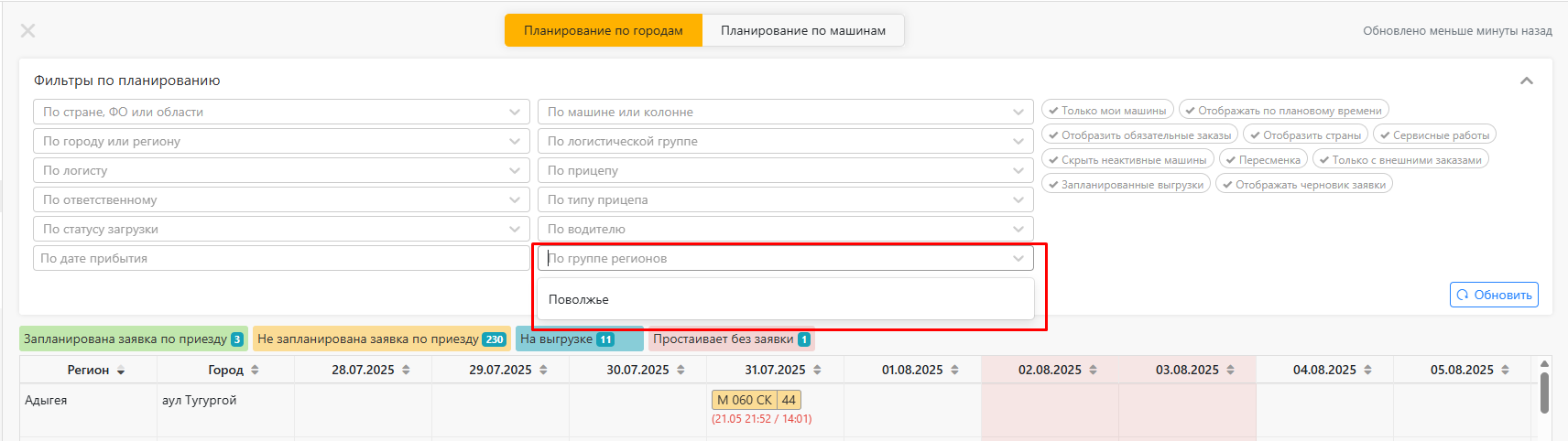Open 'По типу прицепа' dropdown
Viewport: 1568px width, 441px height.
(x=785, y=199)
